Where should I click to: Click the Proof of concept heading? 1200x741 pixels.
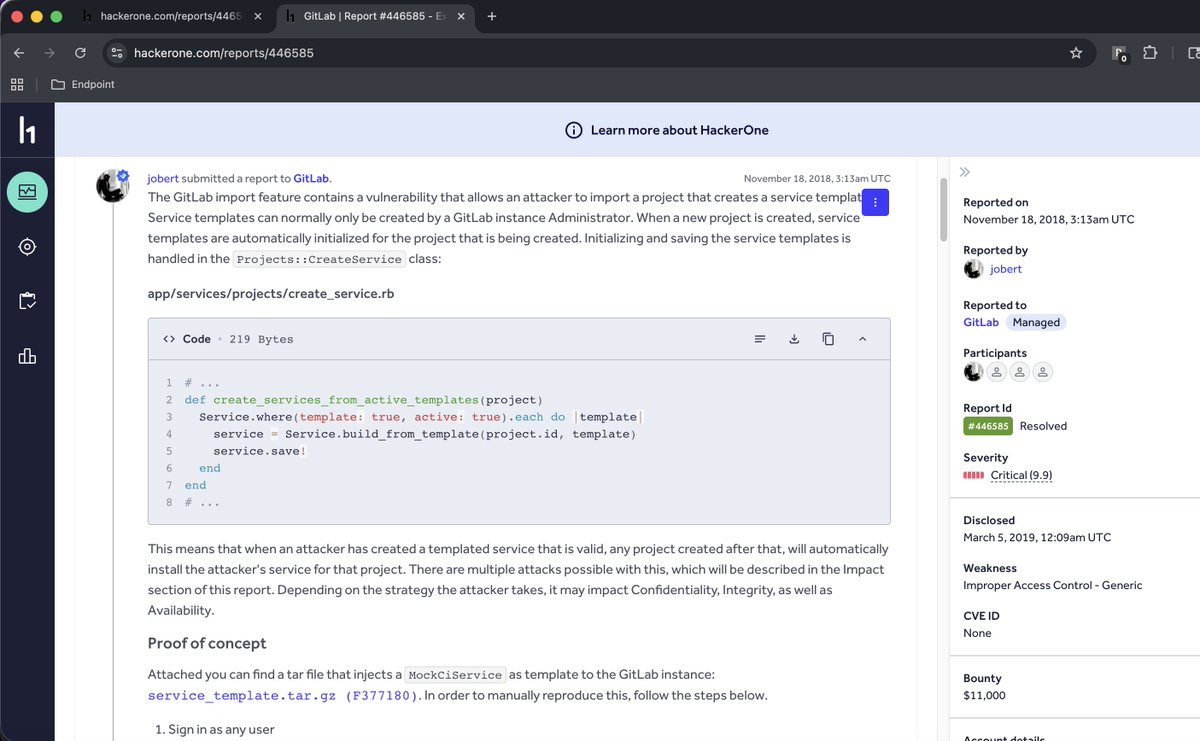(x=207, y=642)
